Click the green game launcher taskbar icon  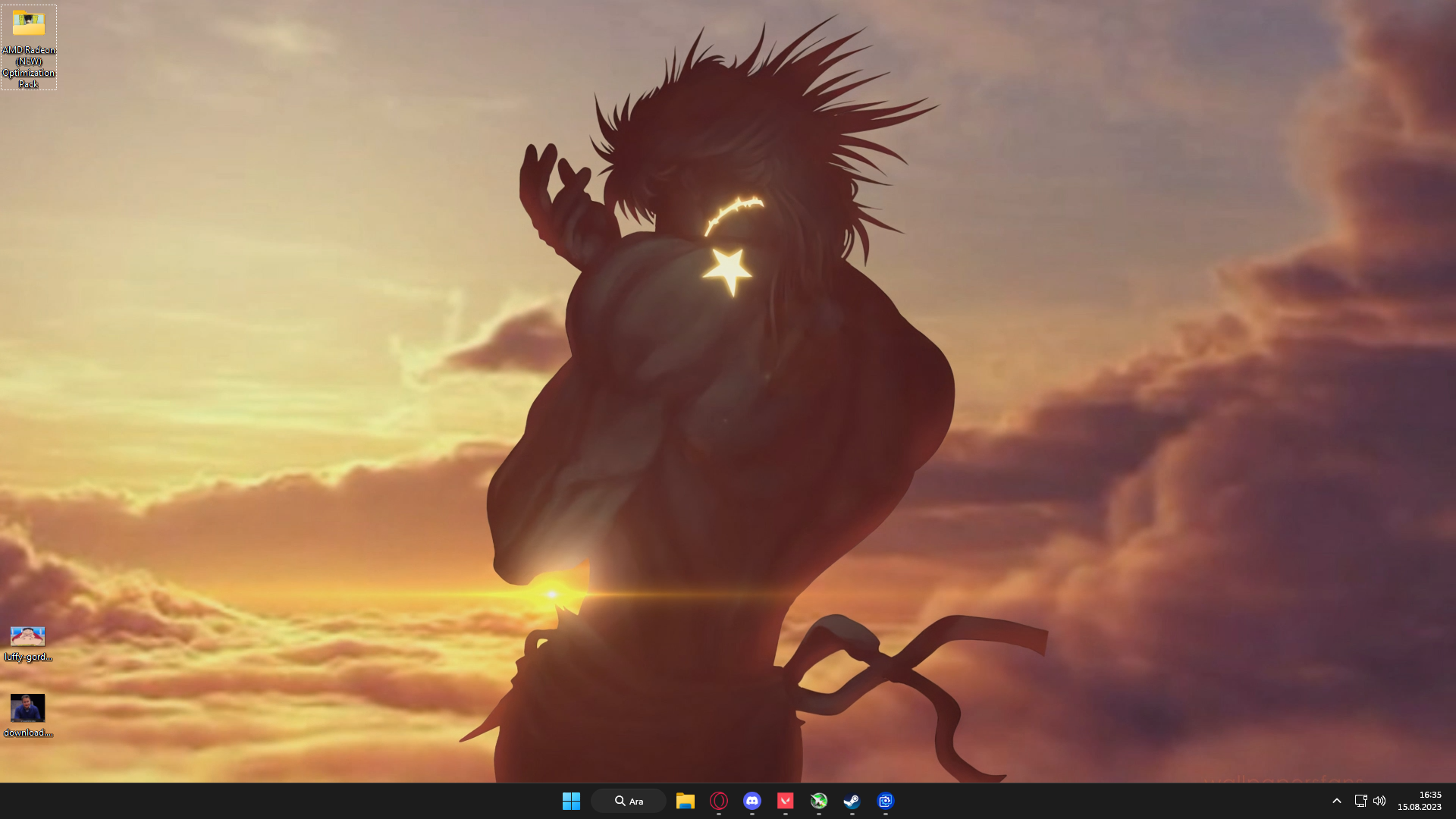point(818,801)
